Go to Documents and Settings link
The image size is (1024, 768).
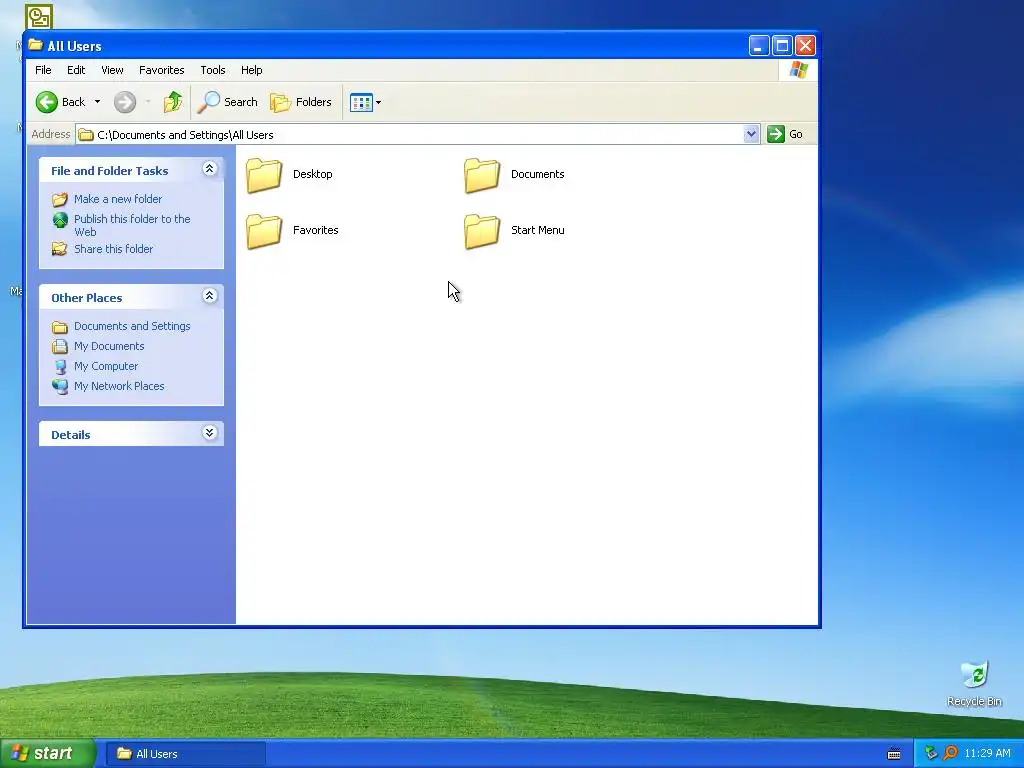pyautogui.click(x=132, y=326)
